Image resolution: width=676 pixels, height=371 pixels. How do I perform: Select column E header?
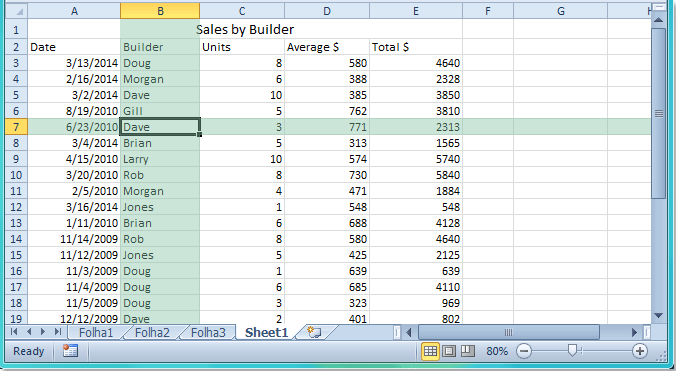416,11
